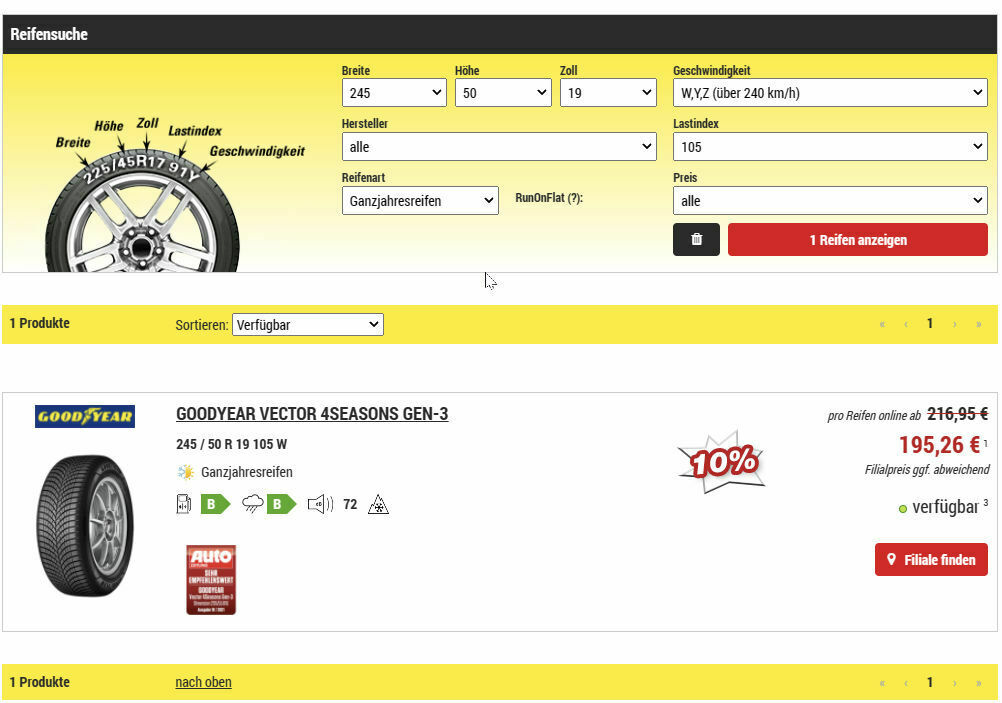Click the Goodyear brand logo

point(85,416)
